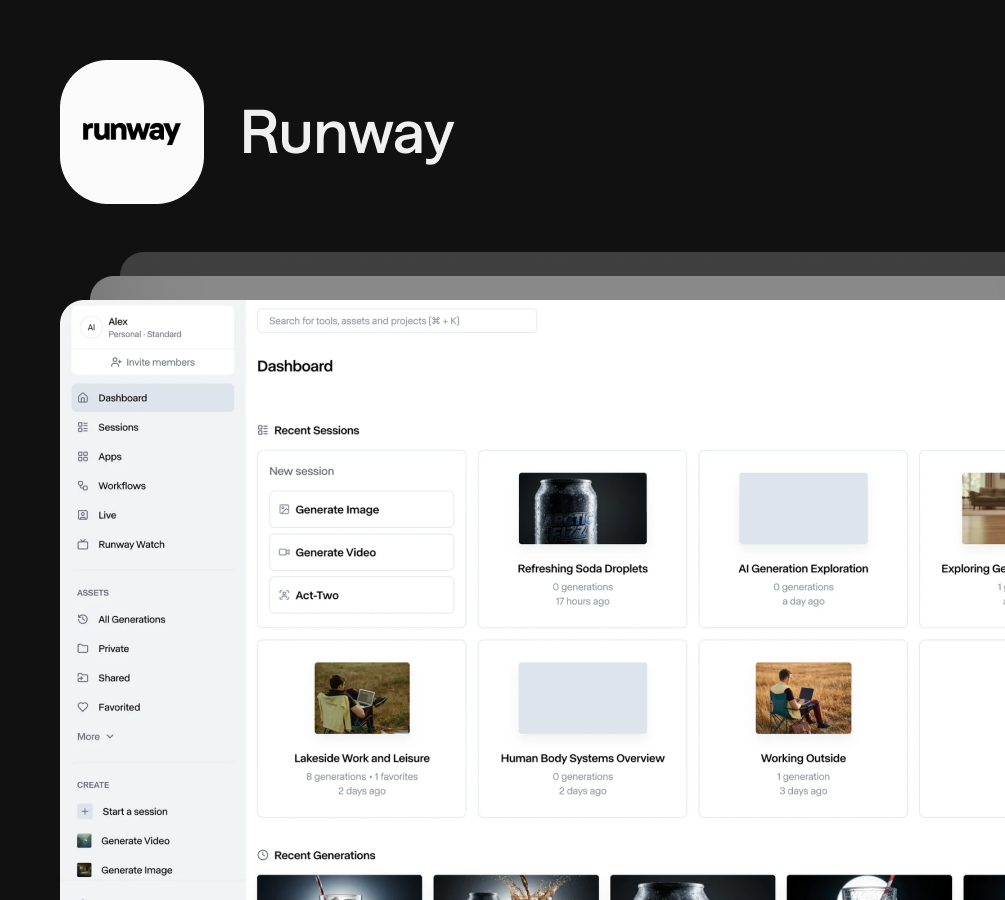Click the Favorited heart icon
Screen dimensions: 1005x900
tap(83, 707)
